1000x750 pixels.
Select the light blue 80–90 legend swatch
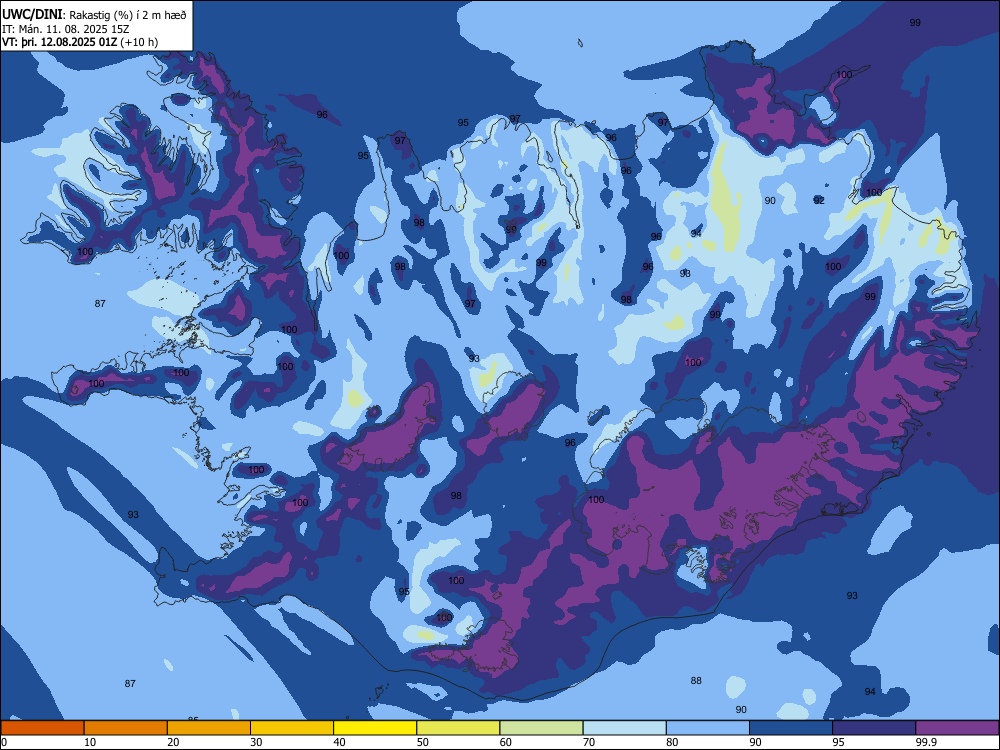(708, 728)
